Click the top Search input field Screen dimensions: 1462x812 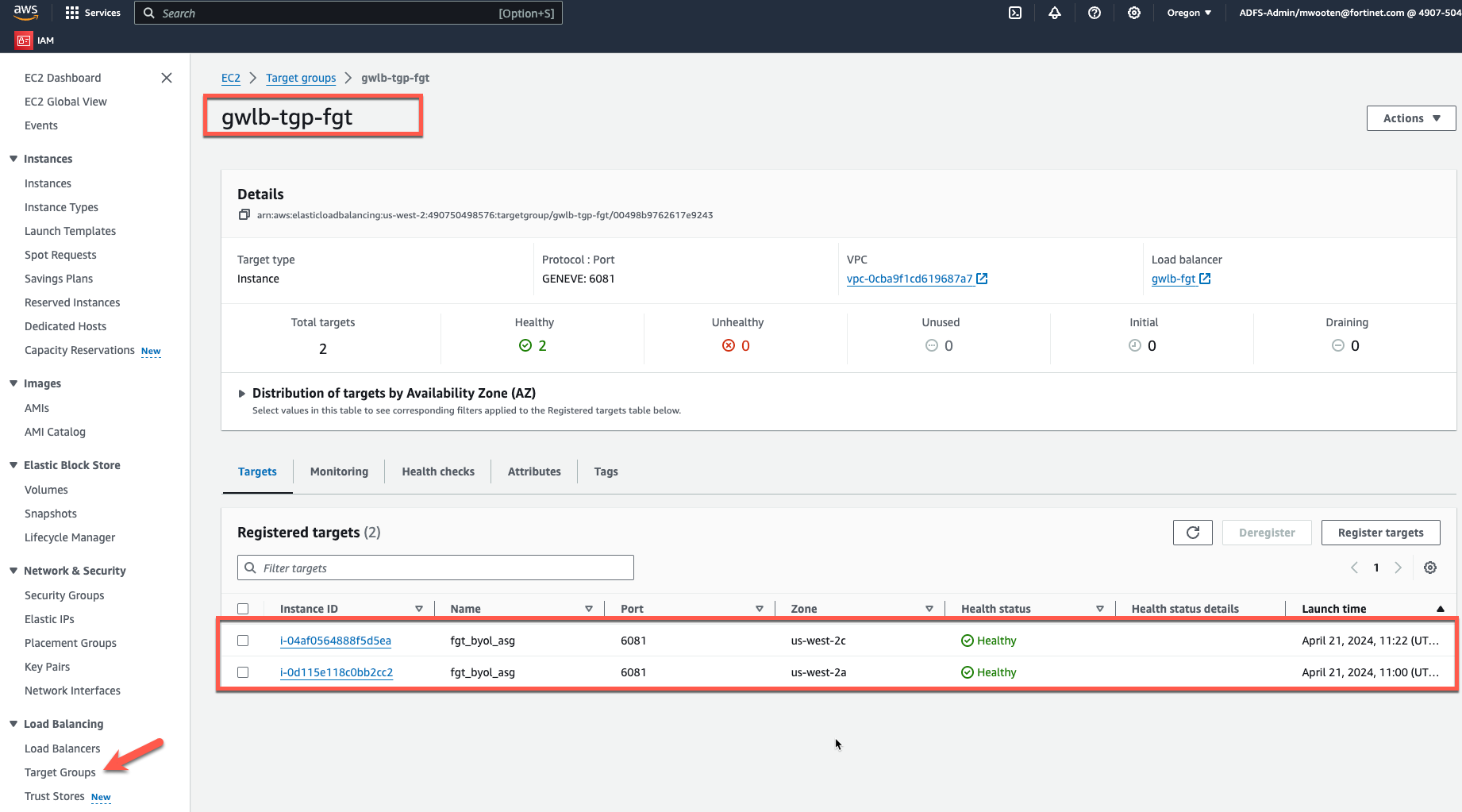pos(348,13)
